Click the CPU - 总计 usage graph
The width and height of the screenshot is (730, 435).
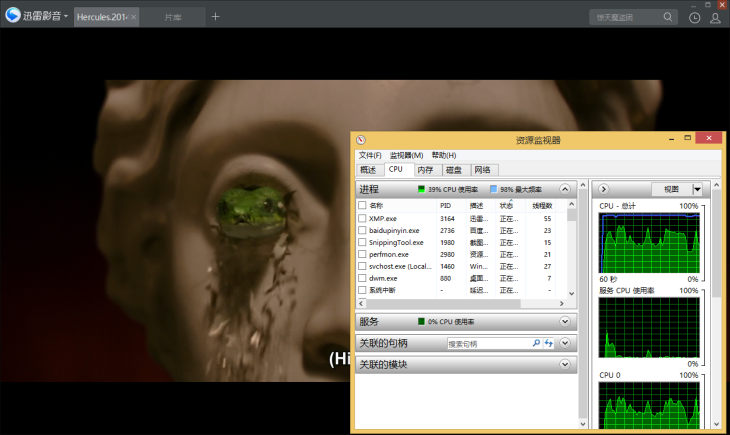[649, 243]
